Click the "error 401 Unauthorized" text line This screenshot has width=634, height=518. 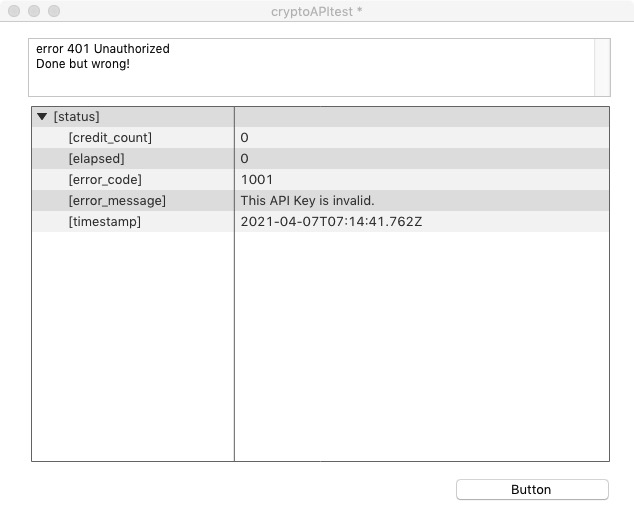pos(102,49)
